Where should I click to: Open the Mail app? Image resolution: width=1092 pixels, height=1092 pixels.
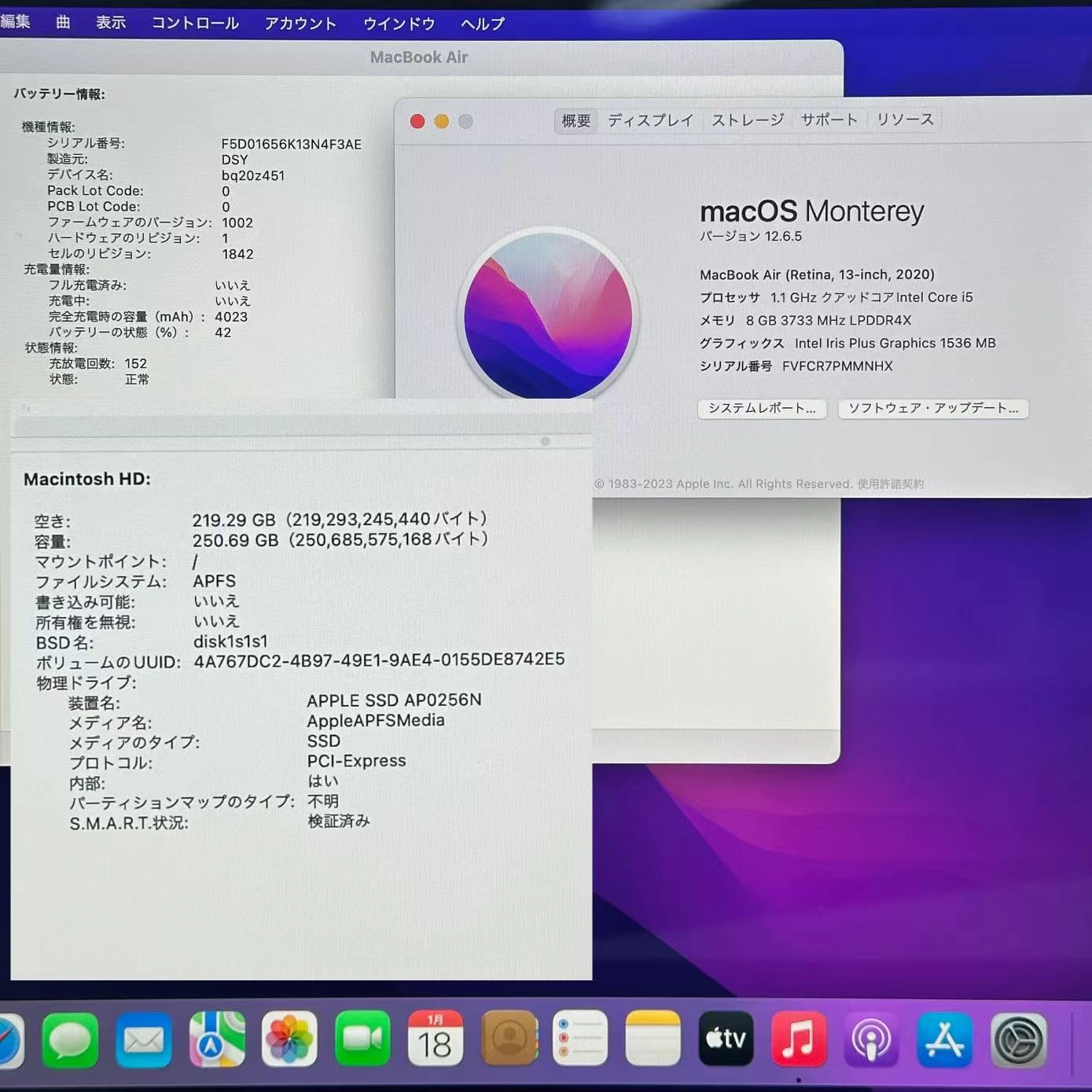tap(143, 1039)
